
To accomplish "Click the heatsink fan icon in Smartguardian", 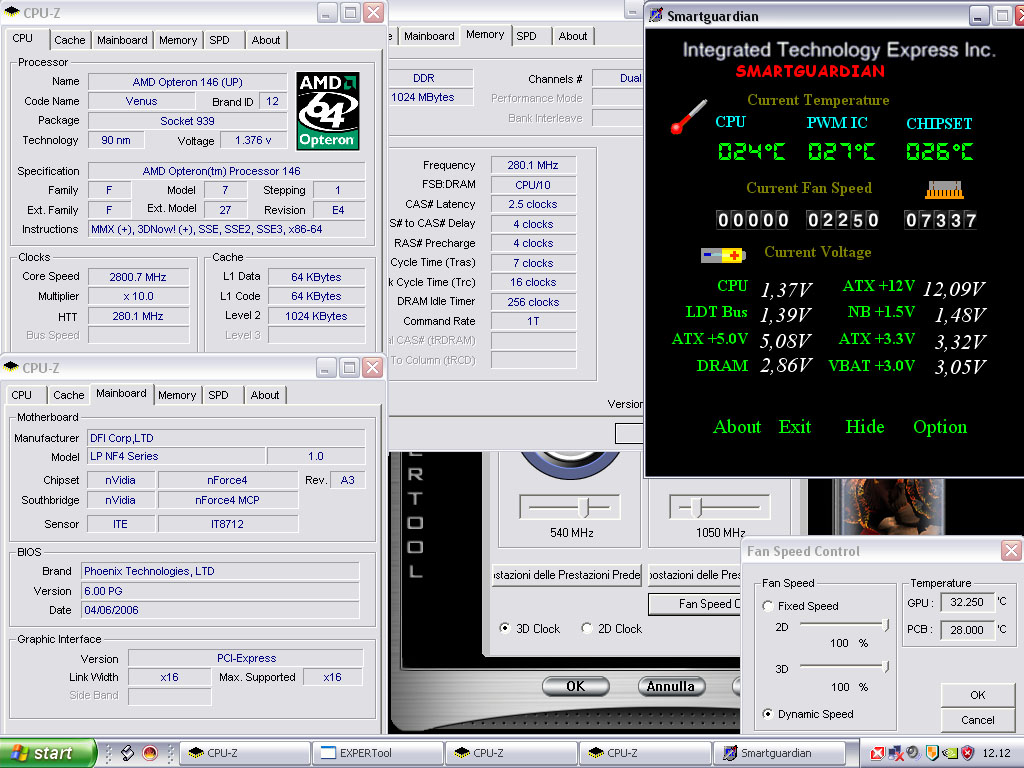I will 944,189.
